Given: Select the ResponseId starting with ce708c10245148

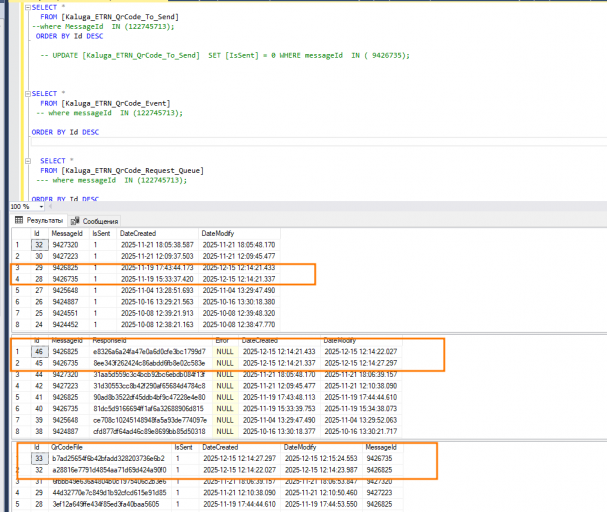Looking at the screenshot, I should point(149,420).
